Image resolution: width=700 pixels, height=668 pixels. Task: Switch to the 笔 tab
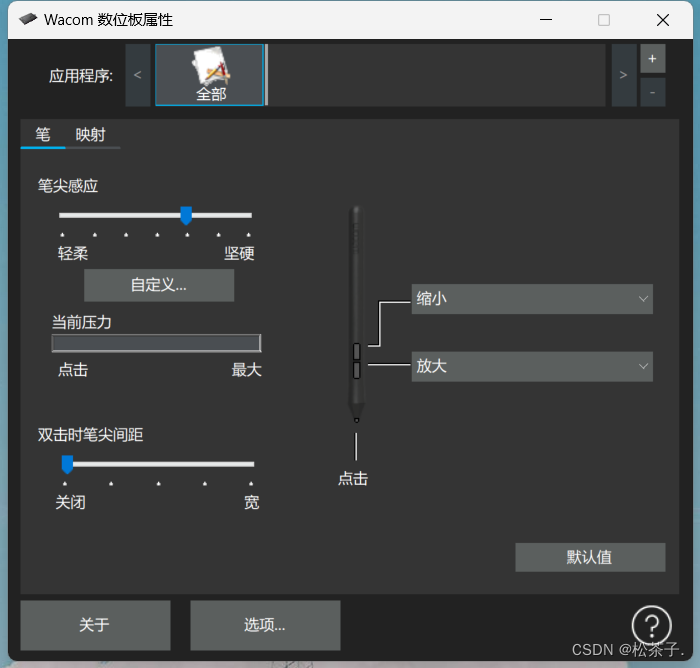click(43, 134)
